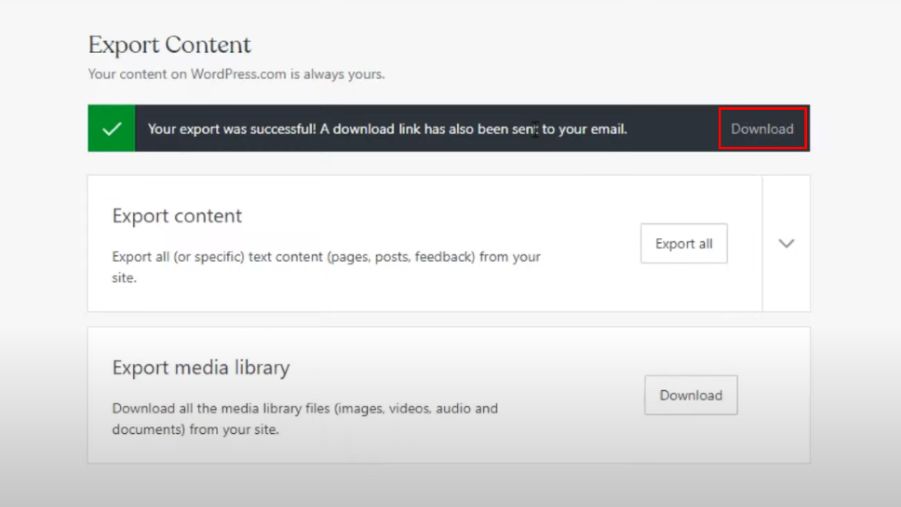This screenshot has height=507, width=901.
Task: Click the media library files description
Action: (304, 409)
